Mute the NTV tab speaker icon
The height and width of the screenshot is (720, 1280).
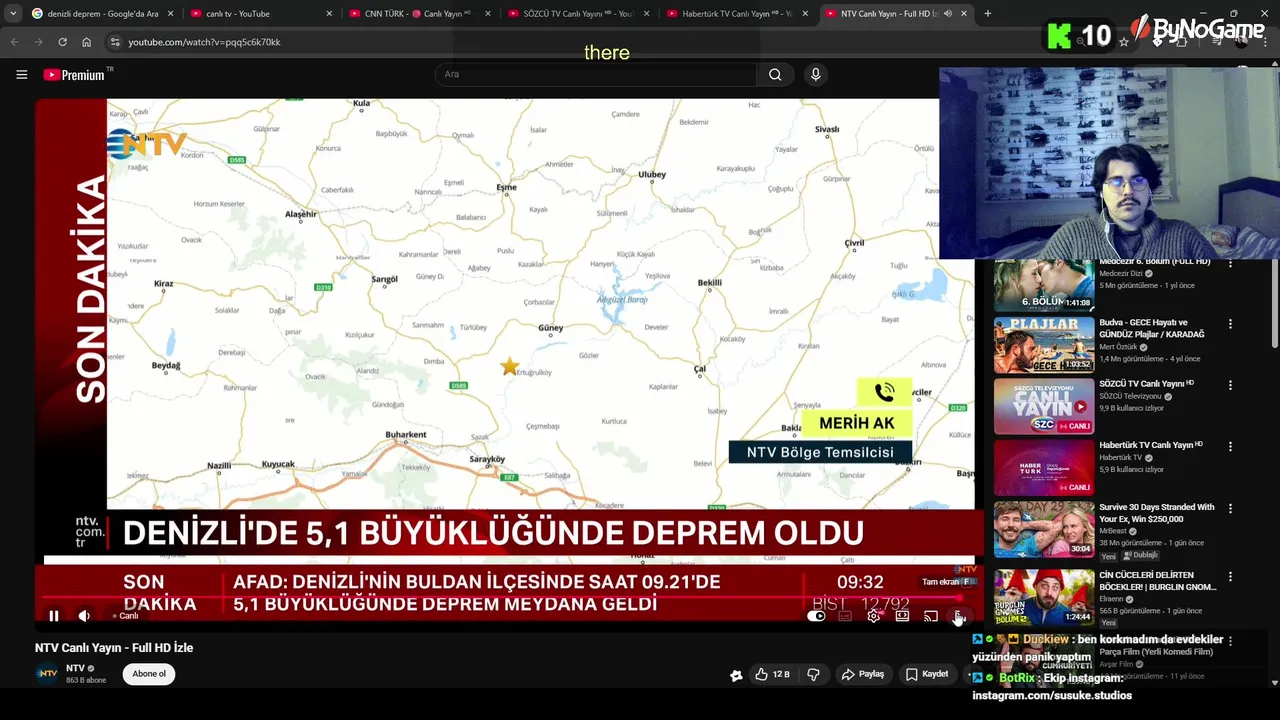pyautogui.click(x=947, y=14)
